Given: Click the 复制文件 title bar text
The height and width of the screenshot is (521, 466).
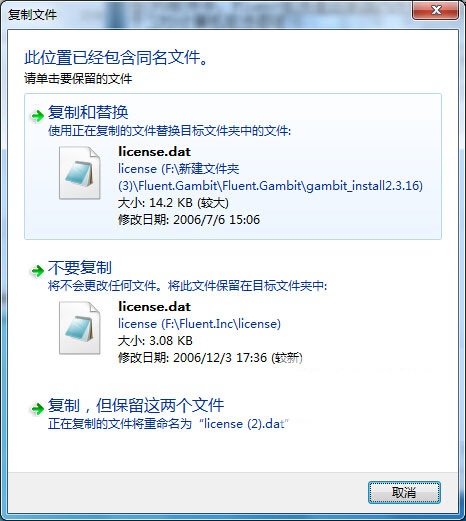Looking at the screenshot, I should coord(32,15).
